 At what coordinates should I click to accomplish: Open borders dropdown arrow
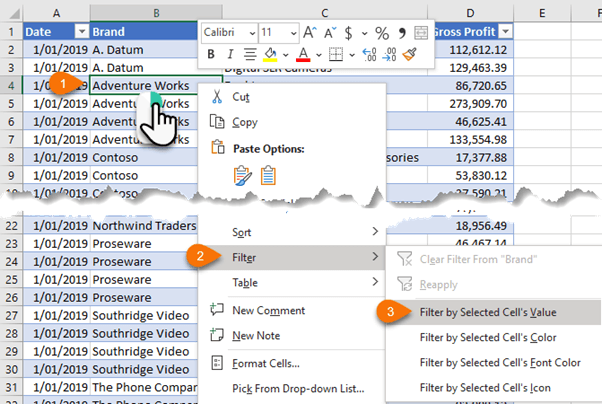click(352, 55)
